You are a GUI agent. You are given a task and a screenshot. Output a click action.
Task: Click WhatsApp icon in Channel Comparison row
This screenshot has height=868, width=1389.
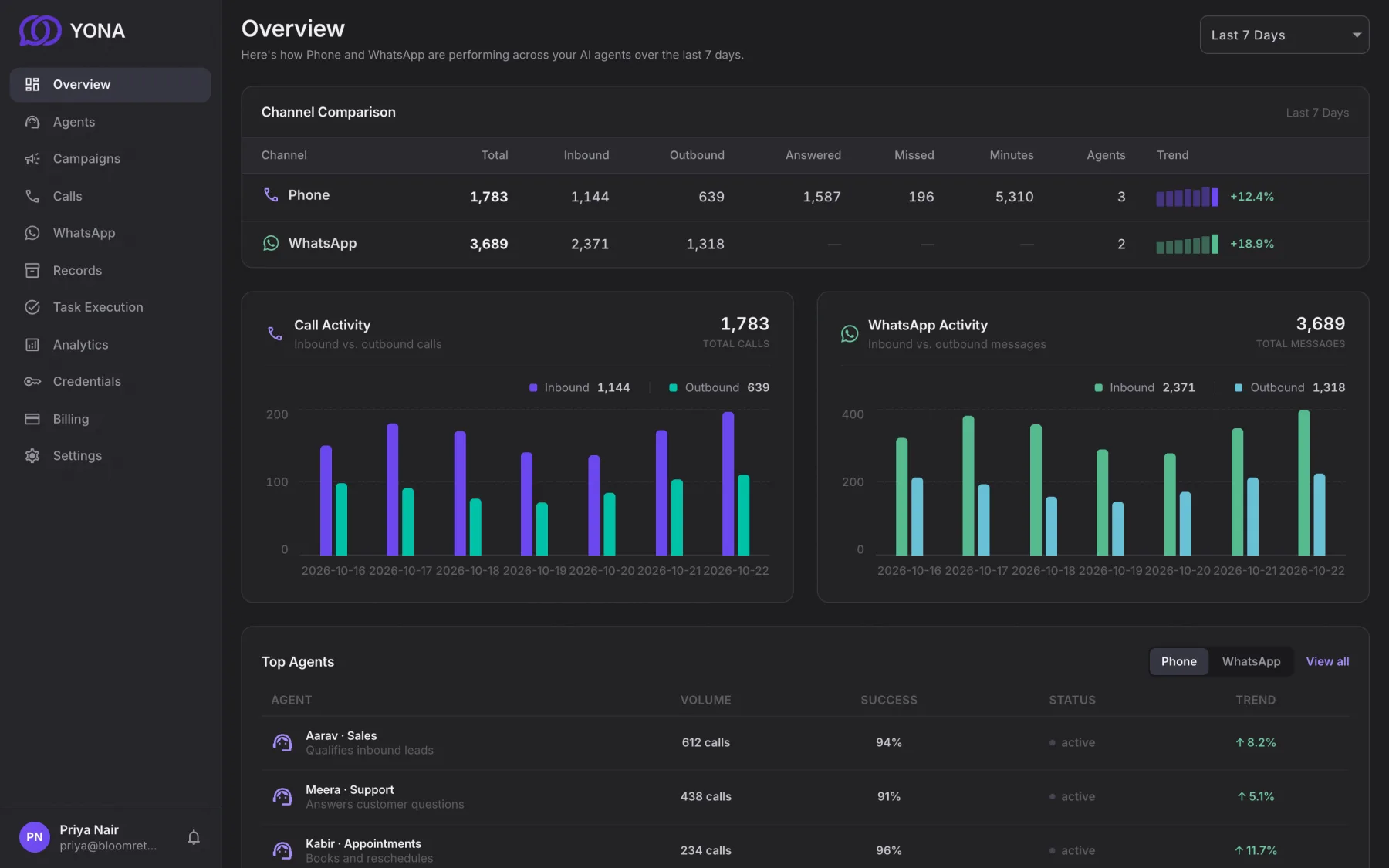(x=271, y=243)
